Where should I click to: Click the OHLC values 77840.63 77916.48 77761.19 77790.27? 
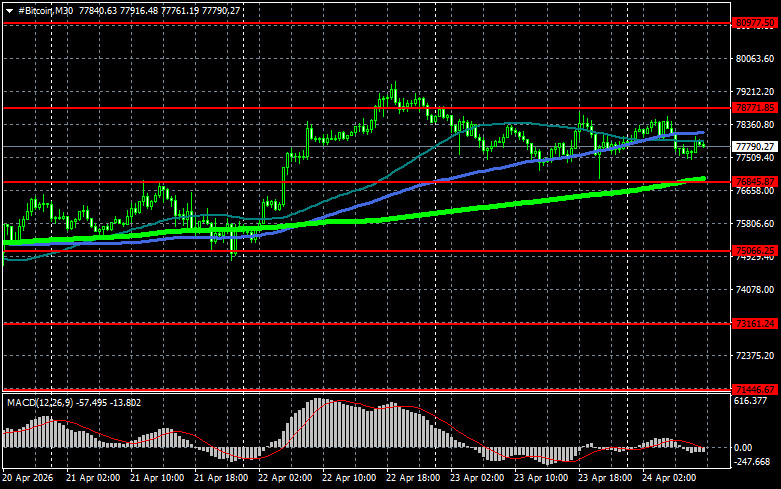[159, 10]
